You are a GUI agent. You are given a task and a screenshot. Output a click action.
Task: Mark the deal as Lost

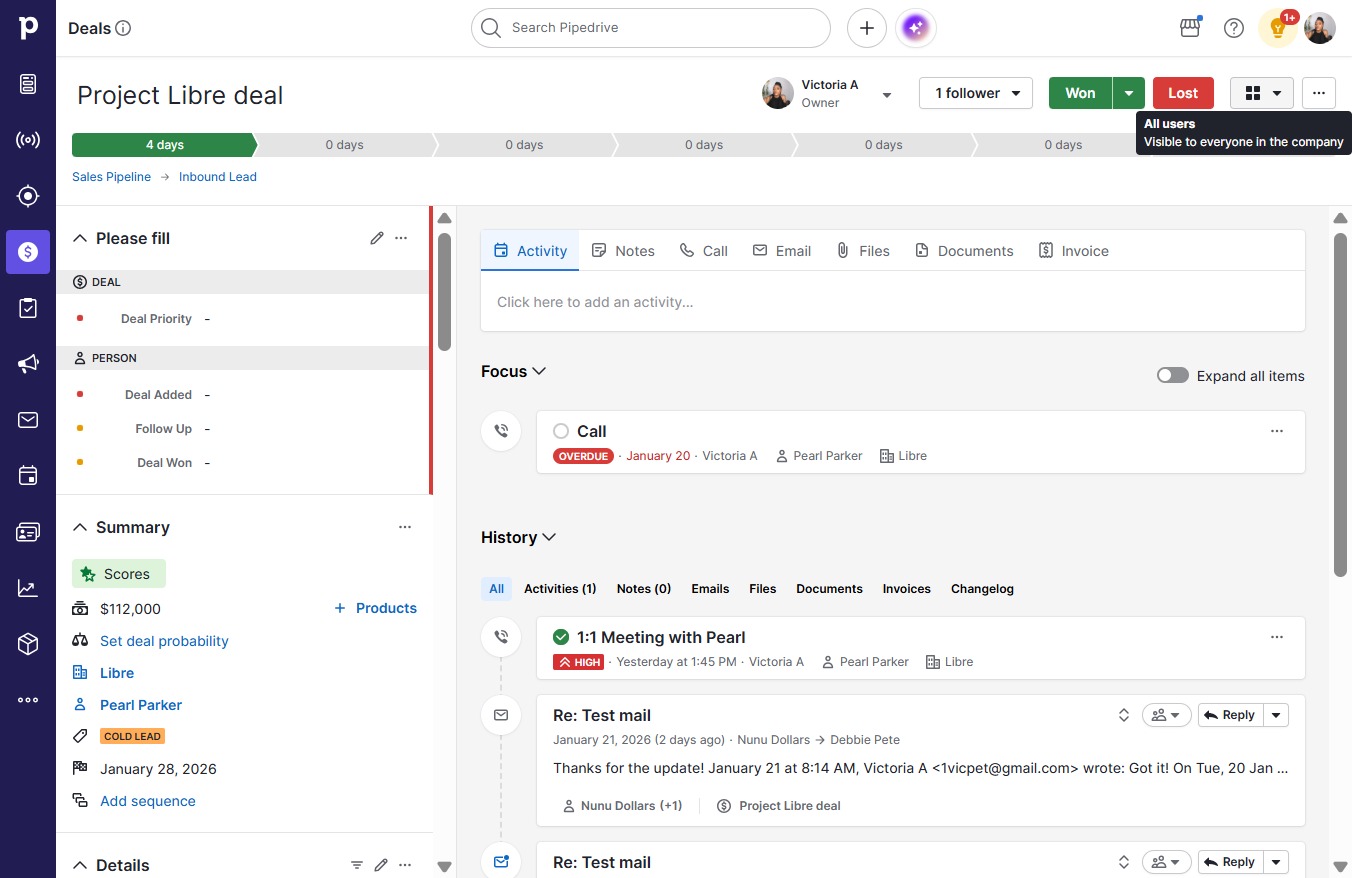tap(1183, 93)
